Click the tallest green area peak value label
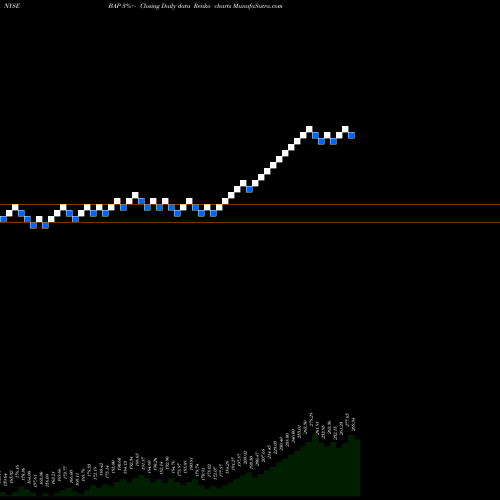The height and width of the screenshot is (500, 500). (310, 419)
